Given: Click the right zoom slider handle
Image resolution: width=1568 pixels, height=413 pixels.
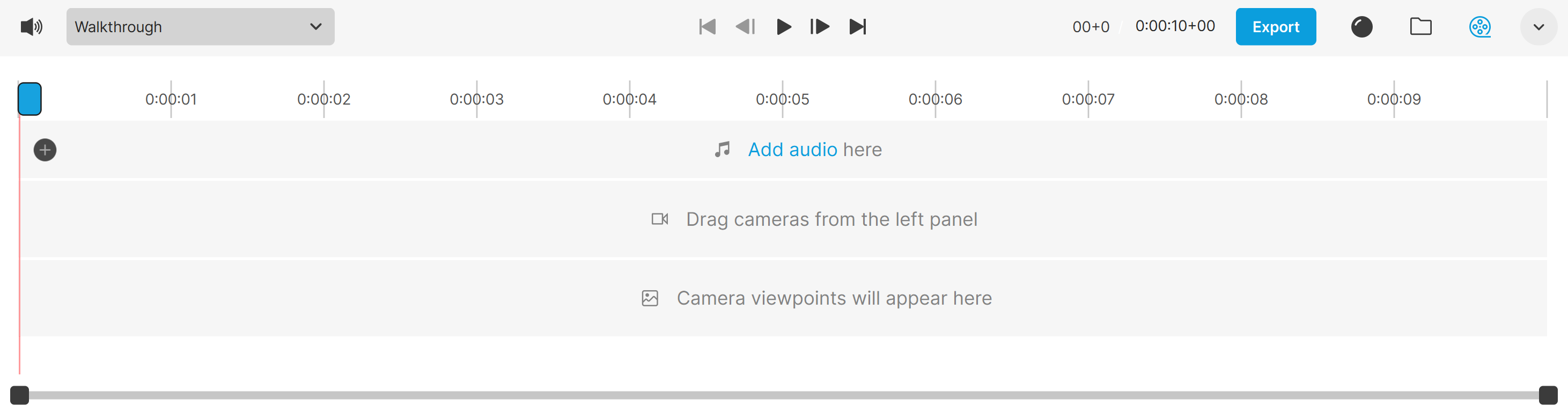Looking at the screenshot, I should pos(1548,395).
